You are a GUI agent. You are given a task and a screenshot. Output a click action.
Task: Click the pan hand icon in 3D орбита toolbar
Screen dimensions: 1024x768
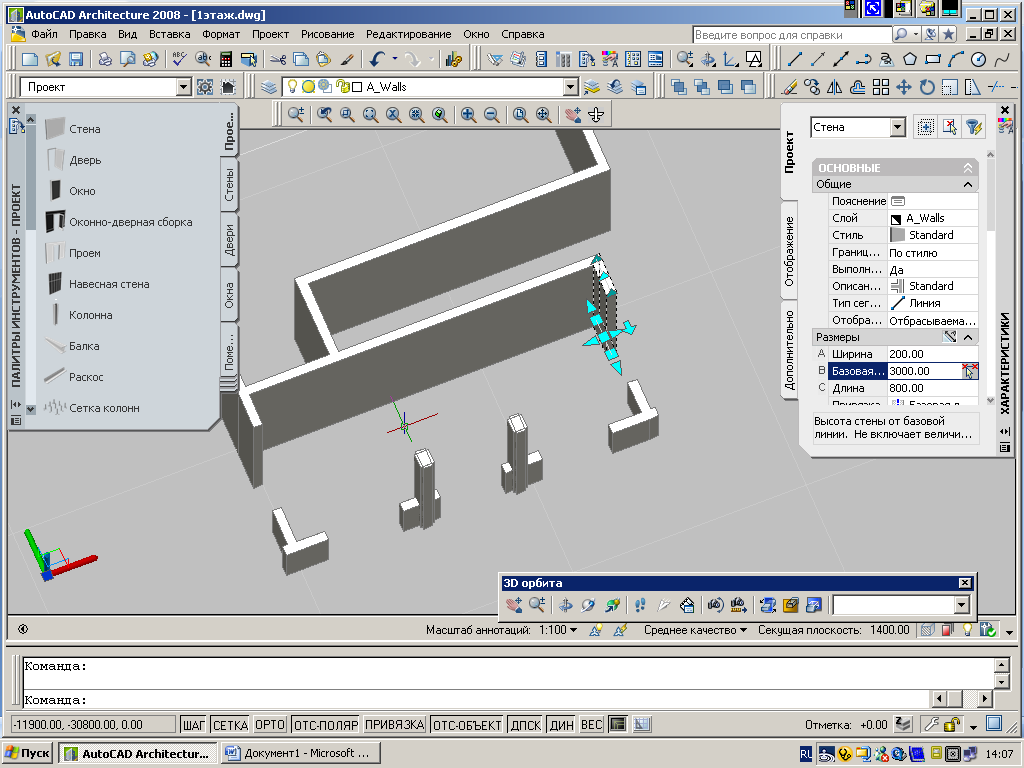click(x=513, y=605)
